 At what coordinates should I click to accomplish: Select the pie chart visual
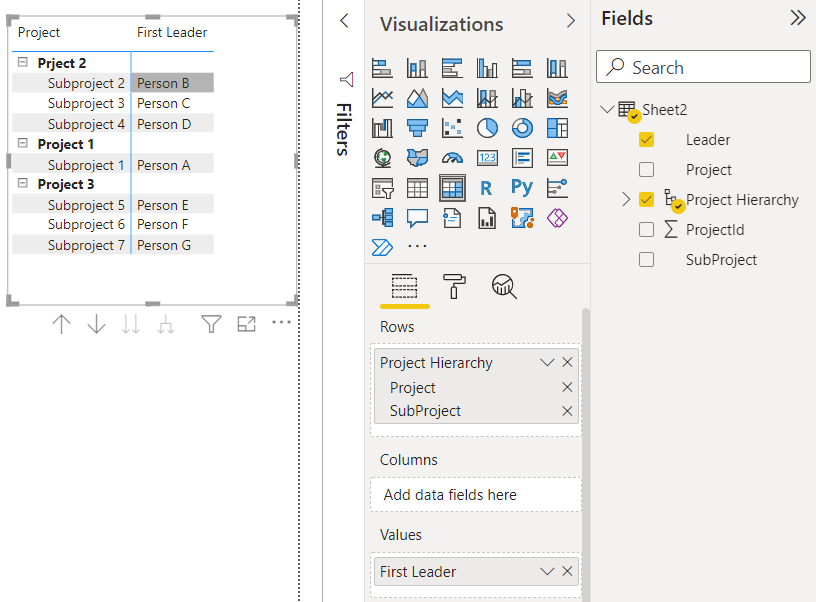click(x=487, y=128)
